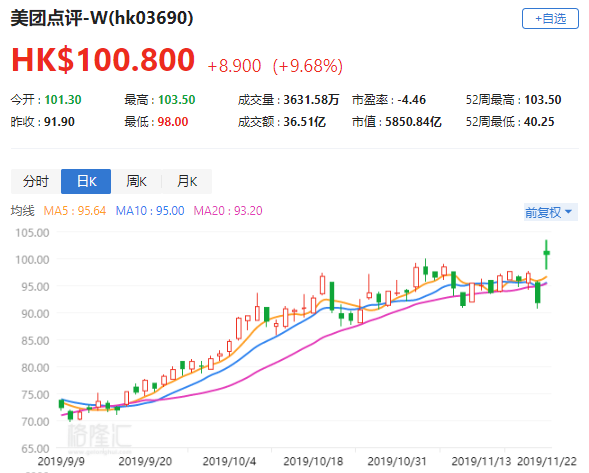Click the 75.00 price axis label
Viewport: 589px width, 473px height.
click(35, 394)
